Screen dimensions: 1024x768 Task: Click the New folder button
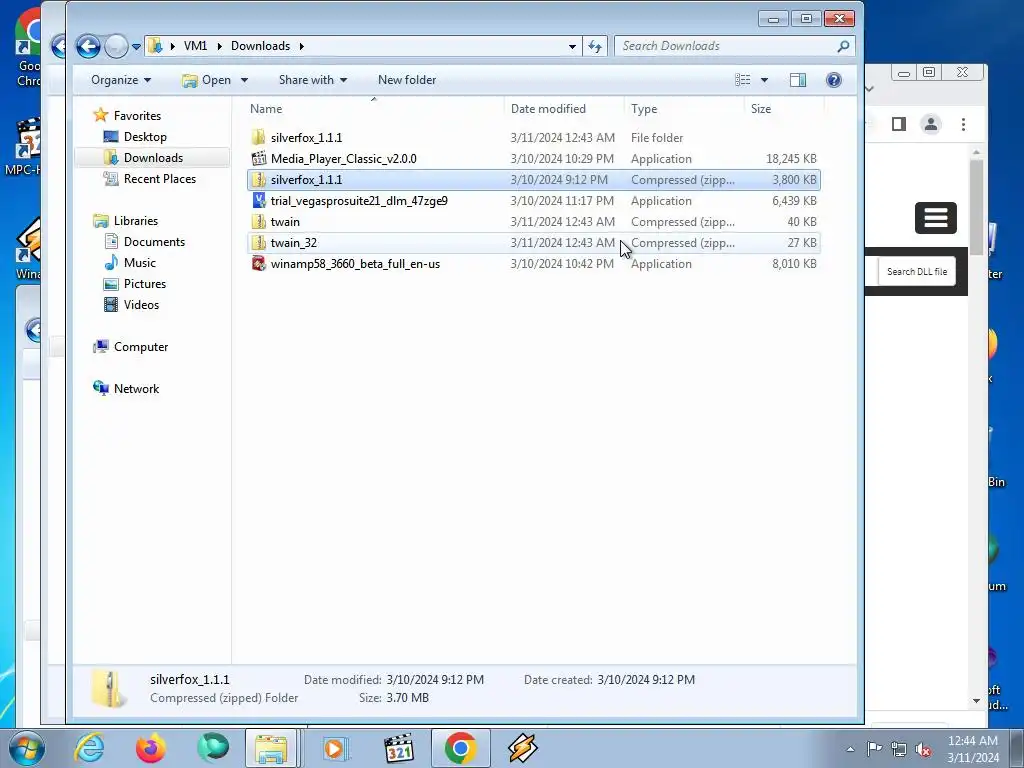(406, 80)
